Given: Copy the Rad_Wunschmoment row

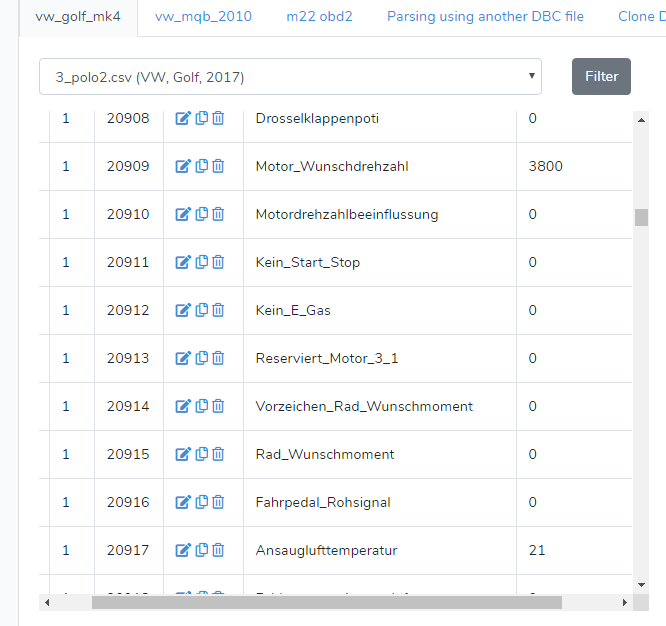Looking at the screenshot, I should click(201, 454).
